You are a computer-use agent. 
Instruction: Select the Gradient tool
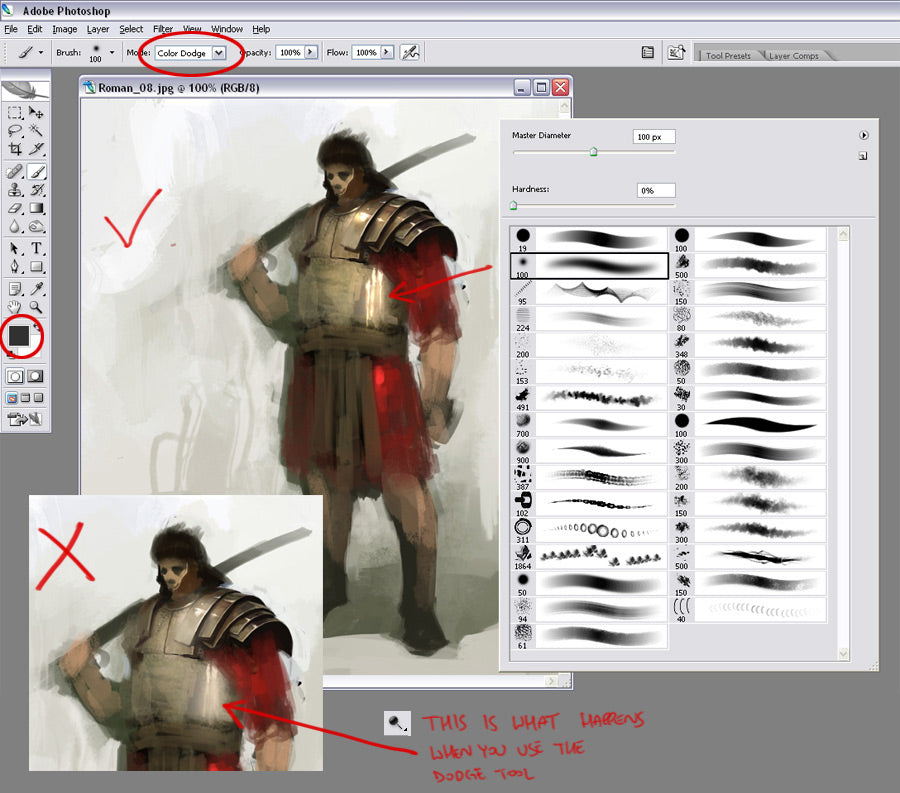point(35,207)
